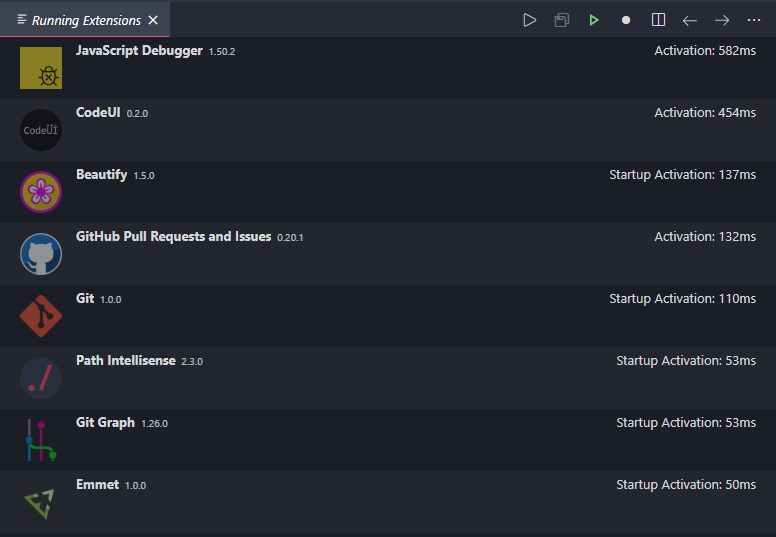Click the outlined start debugging play icon
776x537 pixels.
pyautogui.click(x=530, y=20)
